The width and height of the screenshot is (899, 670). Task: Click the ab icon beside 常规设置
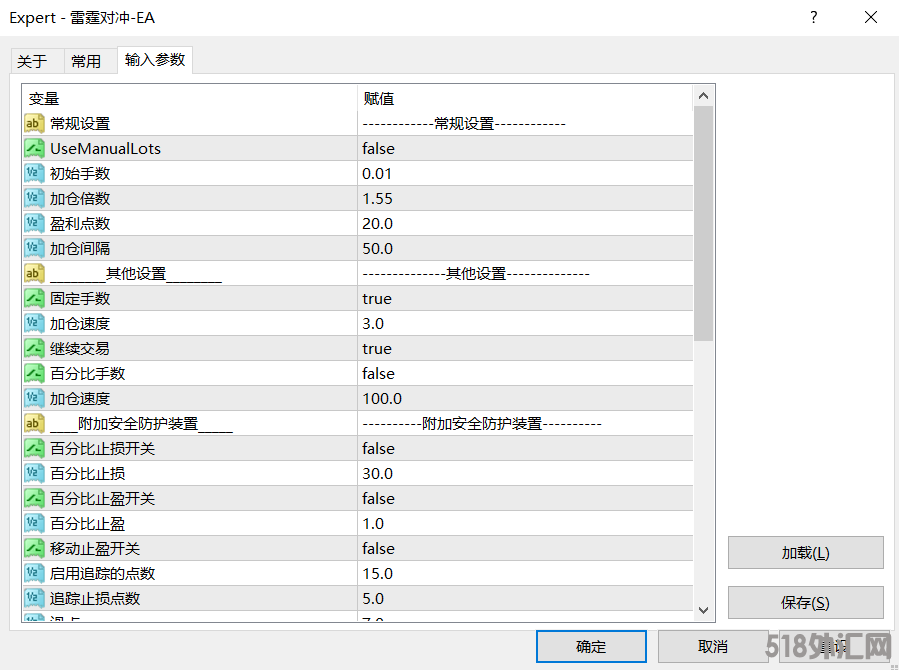tap(34, 123)
